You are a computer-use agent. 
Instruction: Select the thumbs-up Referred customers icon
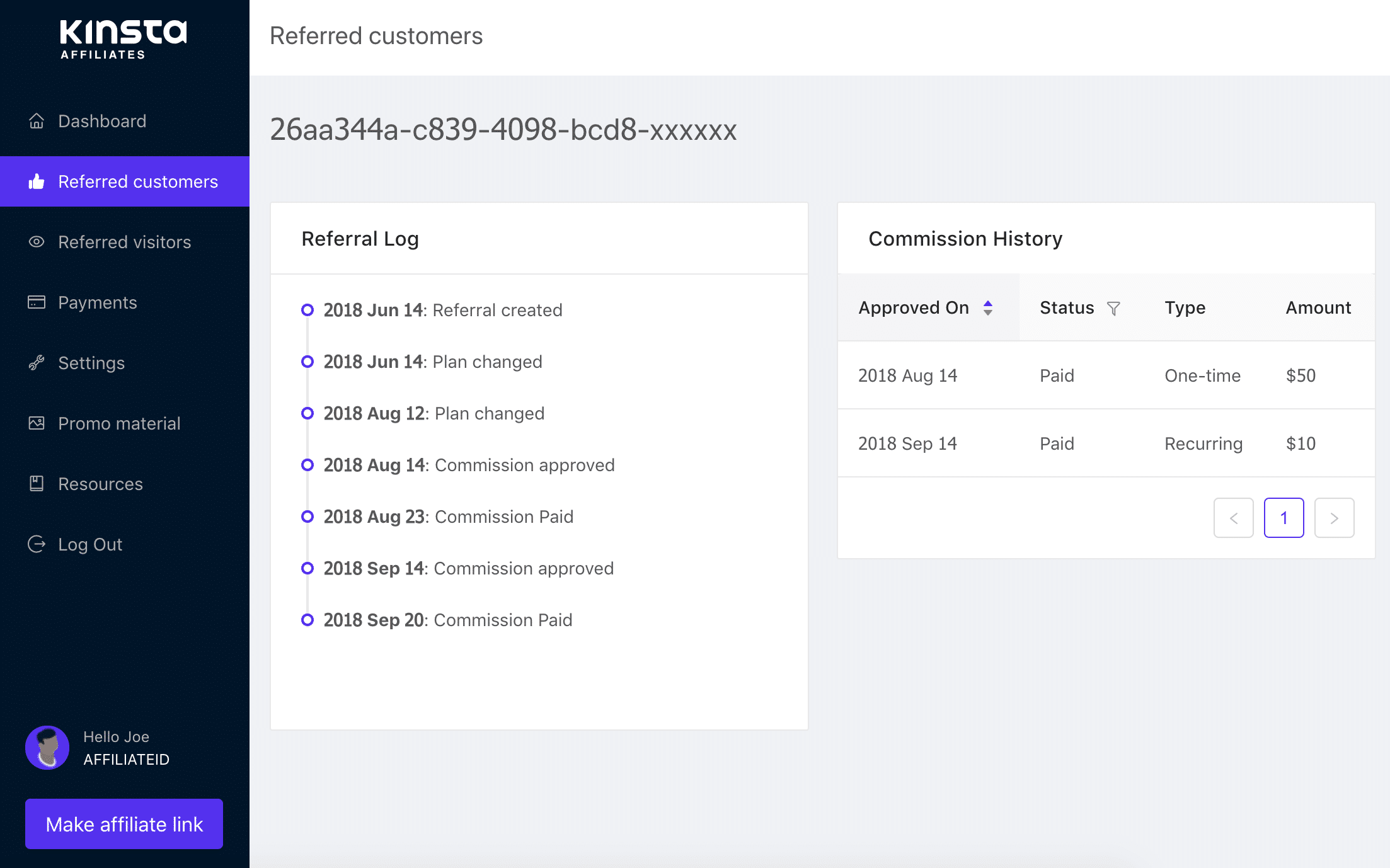click(36, 181)
